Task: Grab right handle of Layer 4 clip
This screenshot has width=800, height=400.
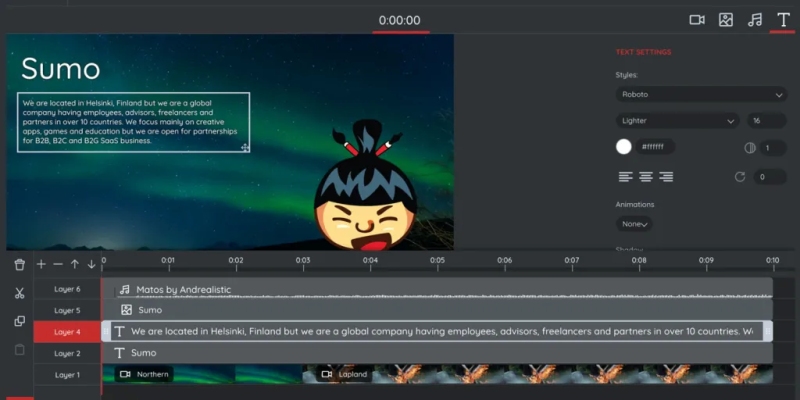Action: coord(767,331)
